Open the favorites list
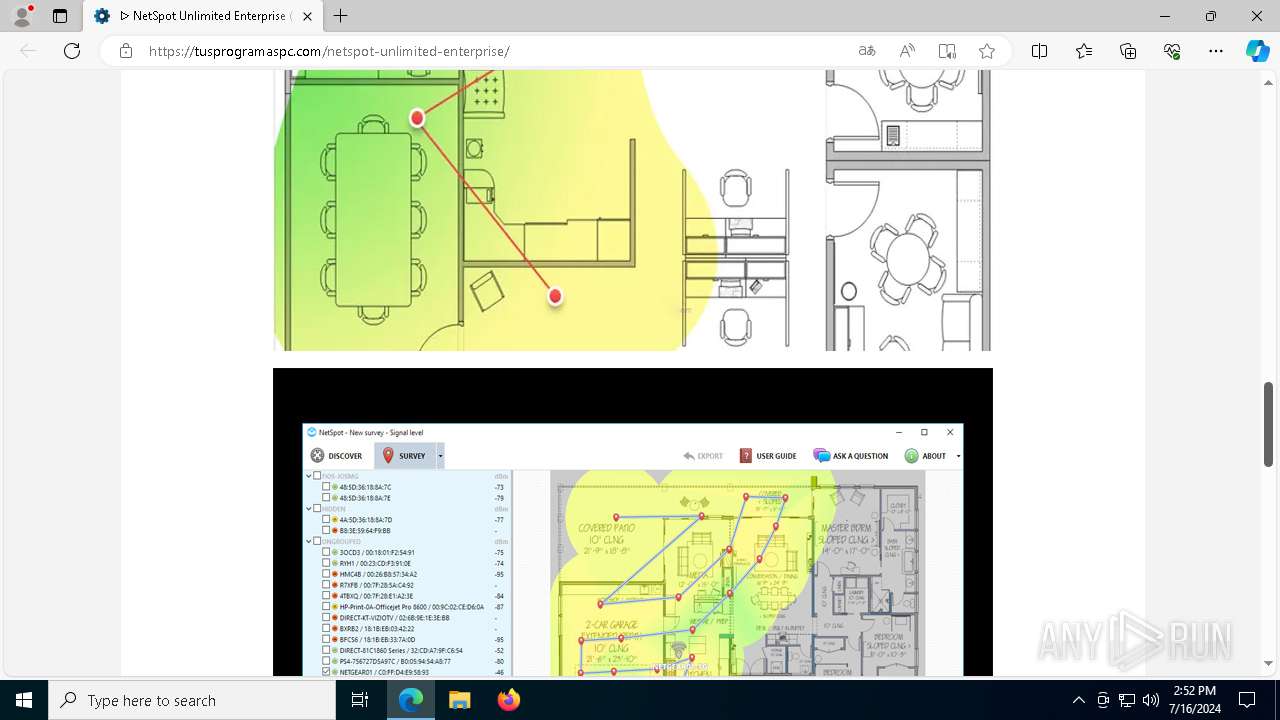This screenshot has height=720, width=1280. point(1084,51)
